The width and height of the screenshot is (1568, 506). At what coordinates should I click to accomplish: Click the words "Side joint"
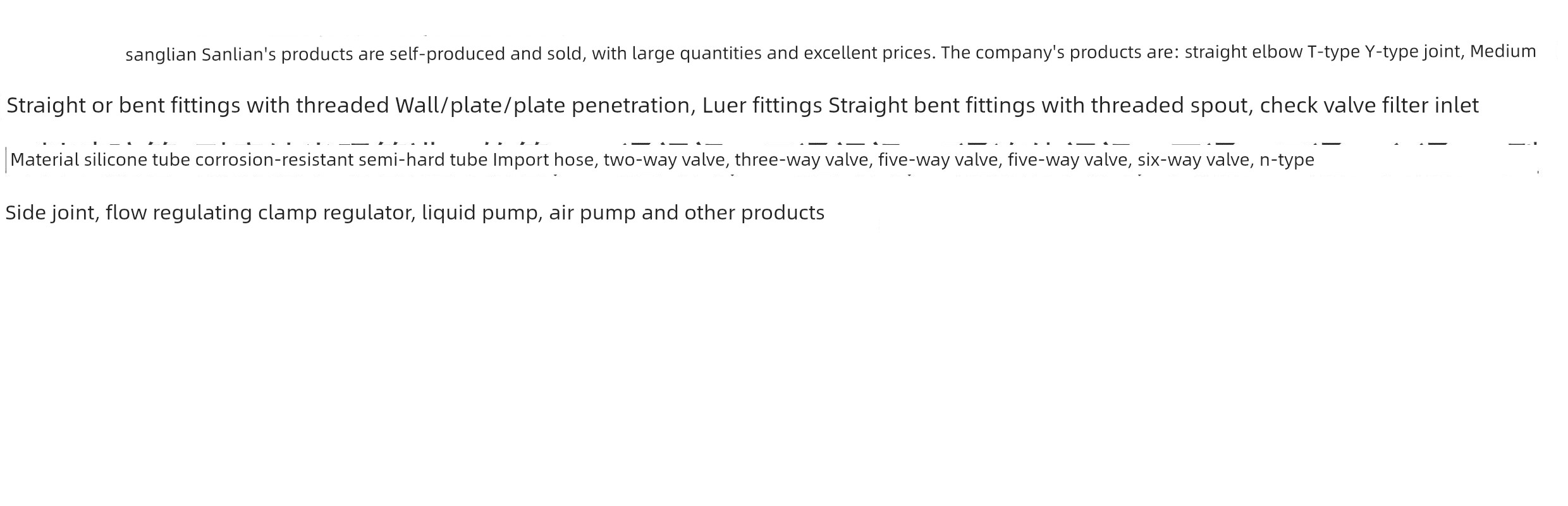click(51, 213)
